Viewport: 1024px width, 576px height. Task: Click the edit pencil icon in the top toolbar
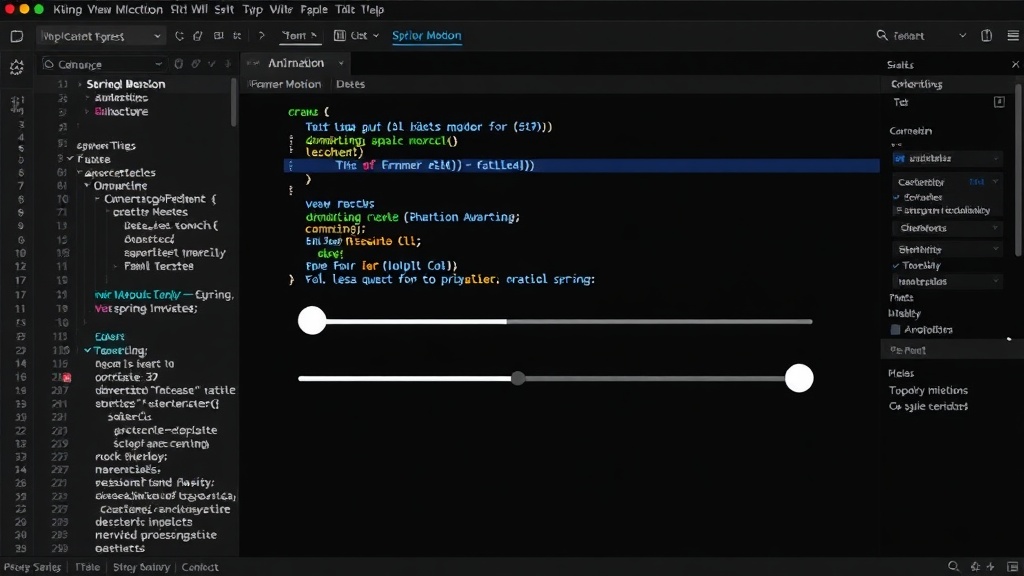pos(198,36)
